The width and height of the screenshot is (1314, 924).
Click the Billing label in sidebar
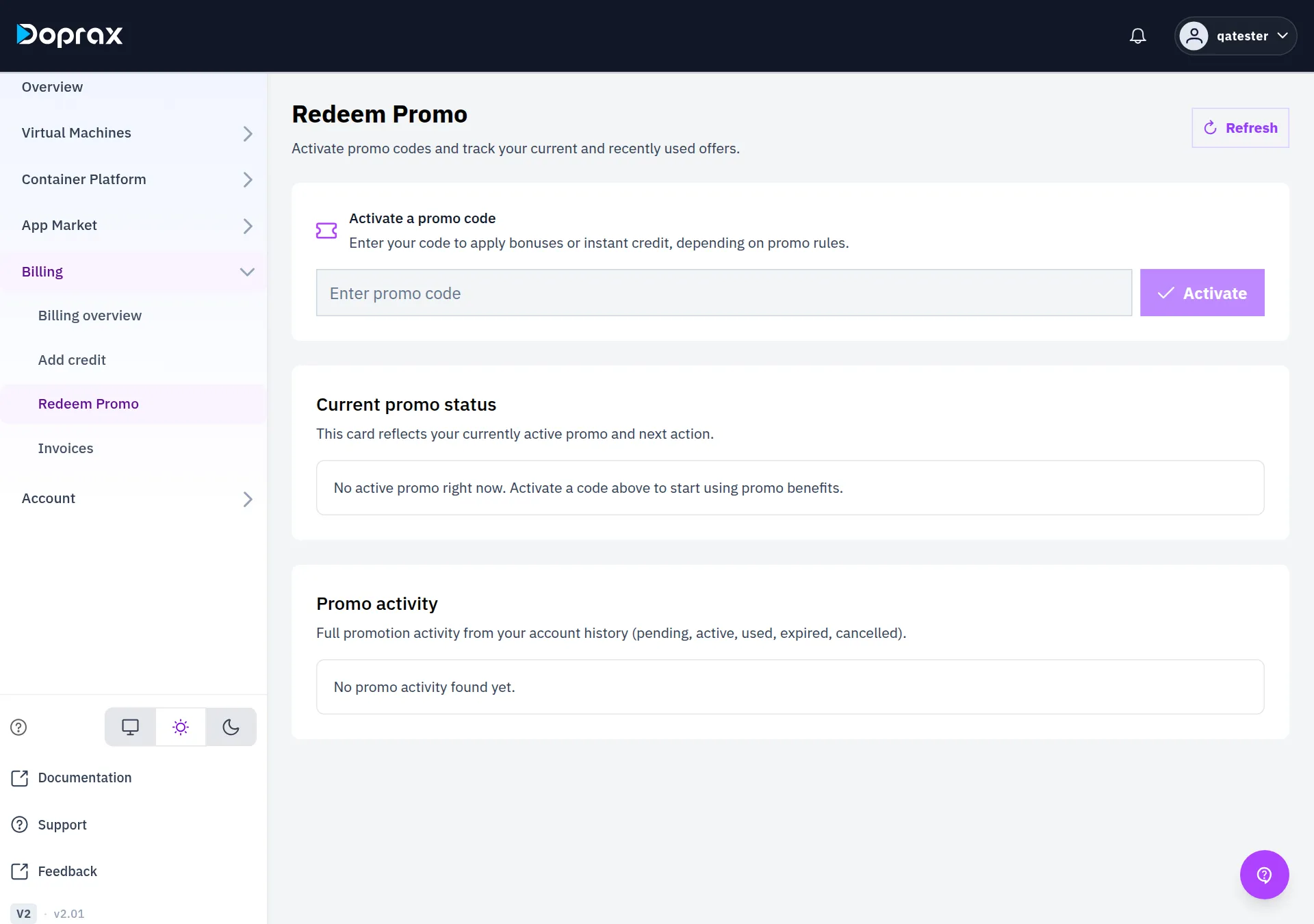pyautogui.click(x=42, y=272)
